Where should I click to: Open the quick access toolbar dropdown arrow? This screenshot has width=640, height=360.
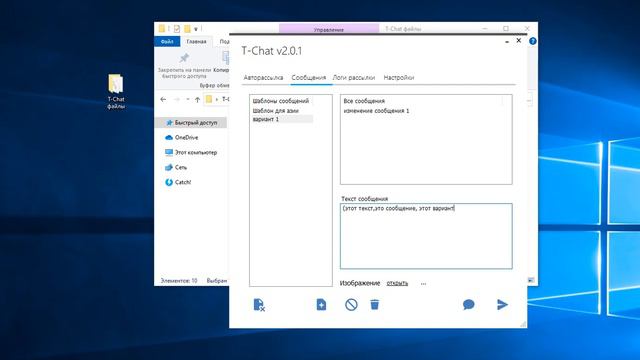[x=196, y=29]
